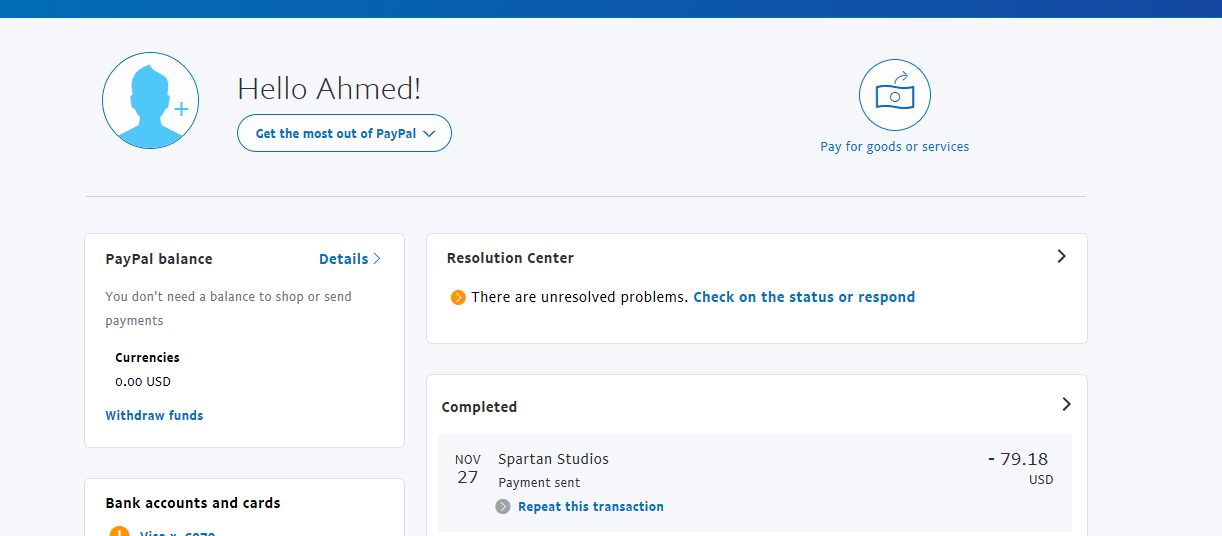Click the Repeat this transaction link

click(590, 507)
